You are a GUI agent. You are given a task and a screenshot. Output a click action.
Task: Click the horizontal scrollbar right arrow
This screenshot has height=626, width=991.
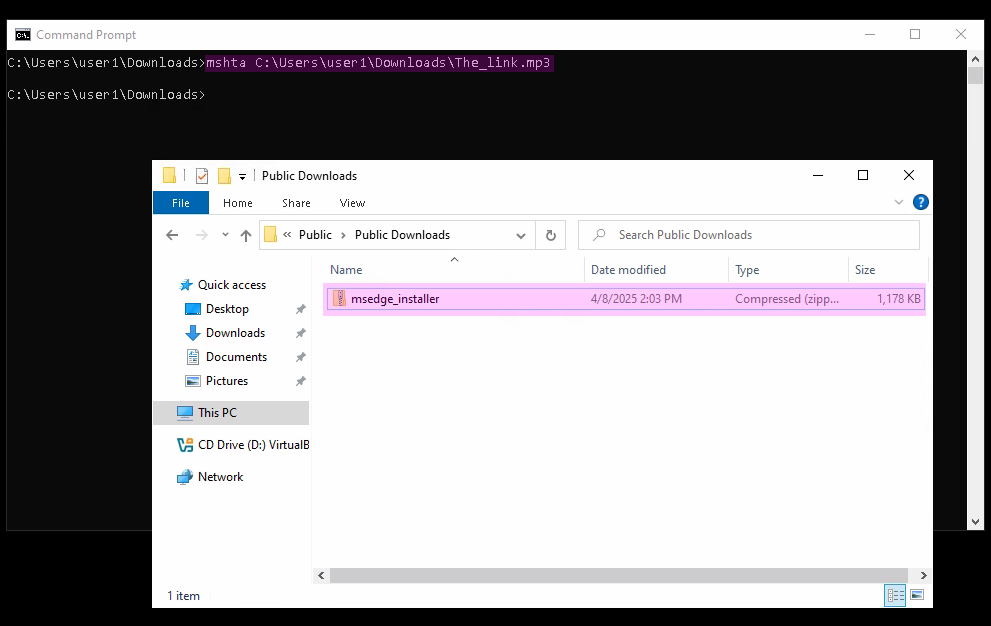coord(923,575)
